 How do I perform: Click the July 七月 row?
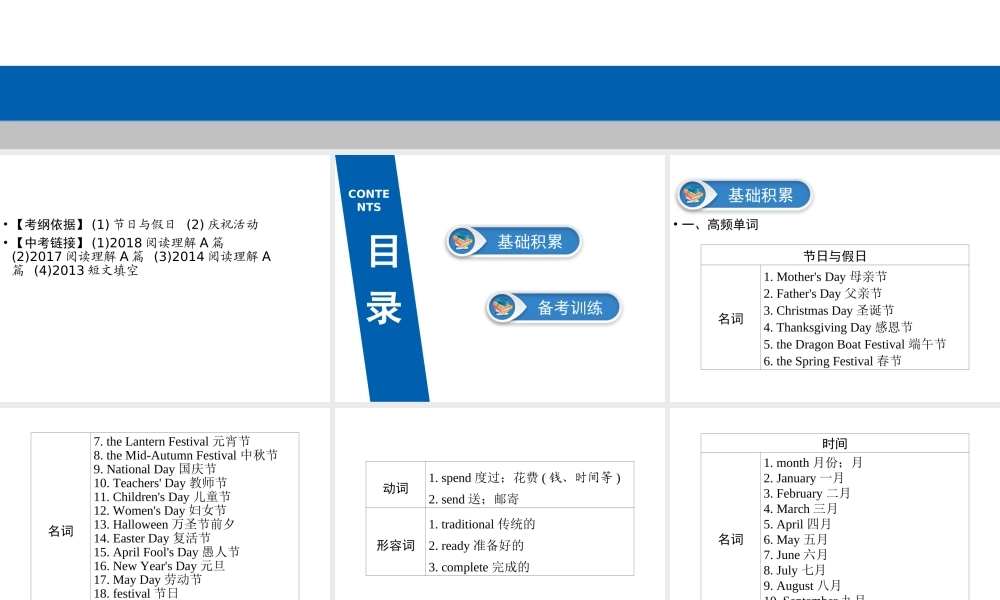795,570
